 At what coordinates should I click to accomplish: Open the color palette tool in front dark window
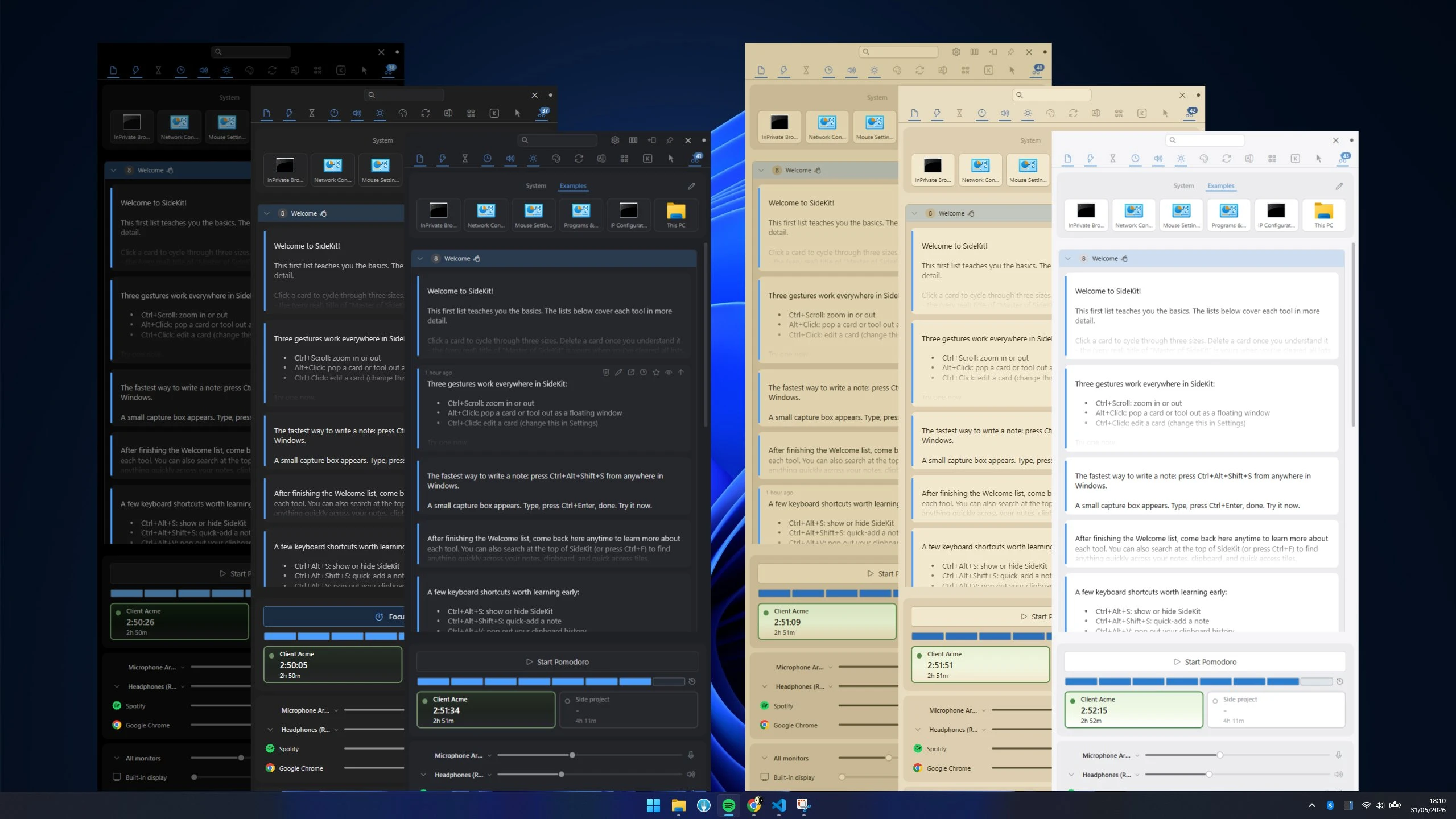click(x=556, y=159)
